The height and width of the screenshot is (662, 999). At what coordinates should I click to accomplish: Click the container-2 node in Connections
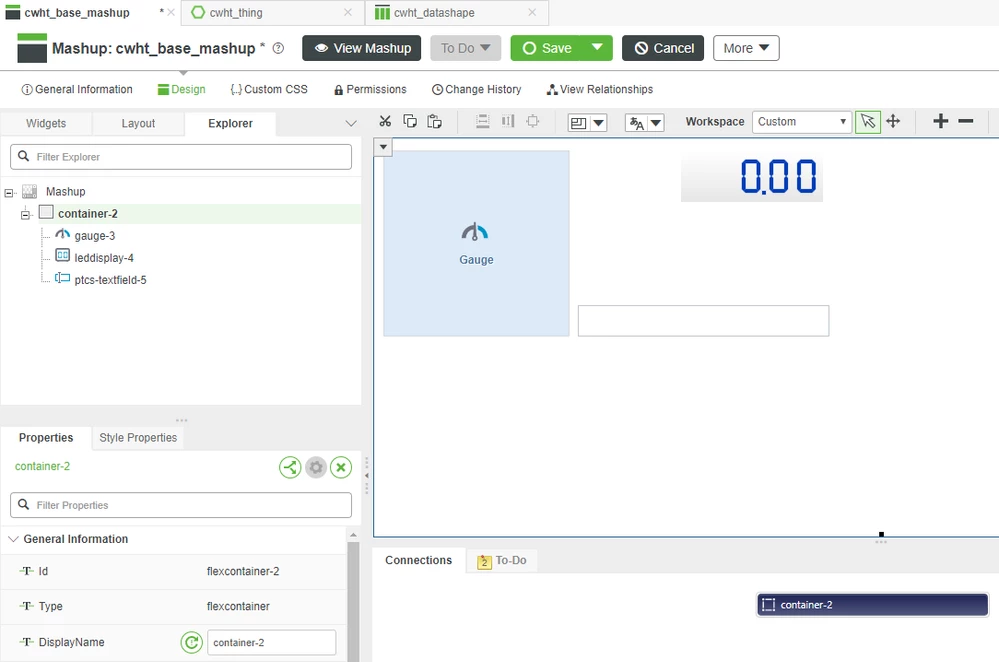pyautogui.click(x=872, y=605)
